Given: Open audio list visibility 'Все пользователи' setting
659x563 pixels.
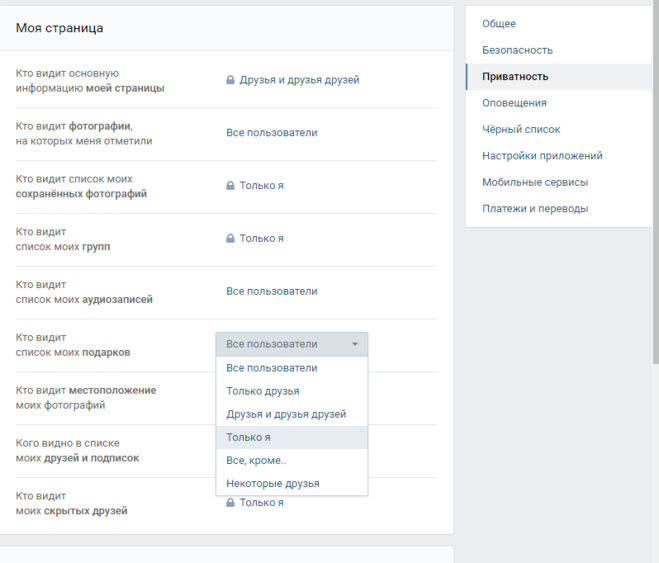Looking at the screenshot, I should (x=271, y=292).
